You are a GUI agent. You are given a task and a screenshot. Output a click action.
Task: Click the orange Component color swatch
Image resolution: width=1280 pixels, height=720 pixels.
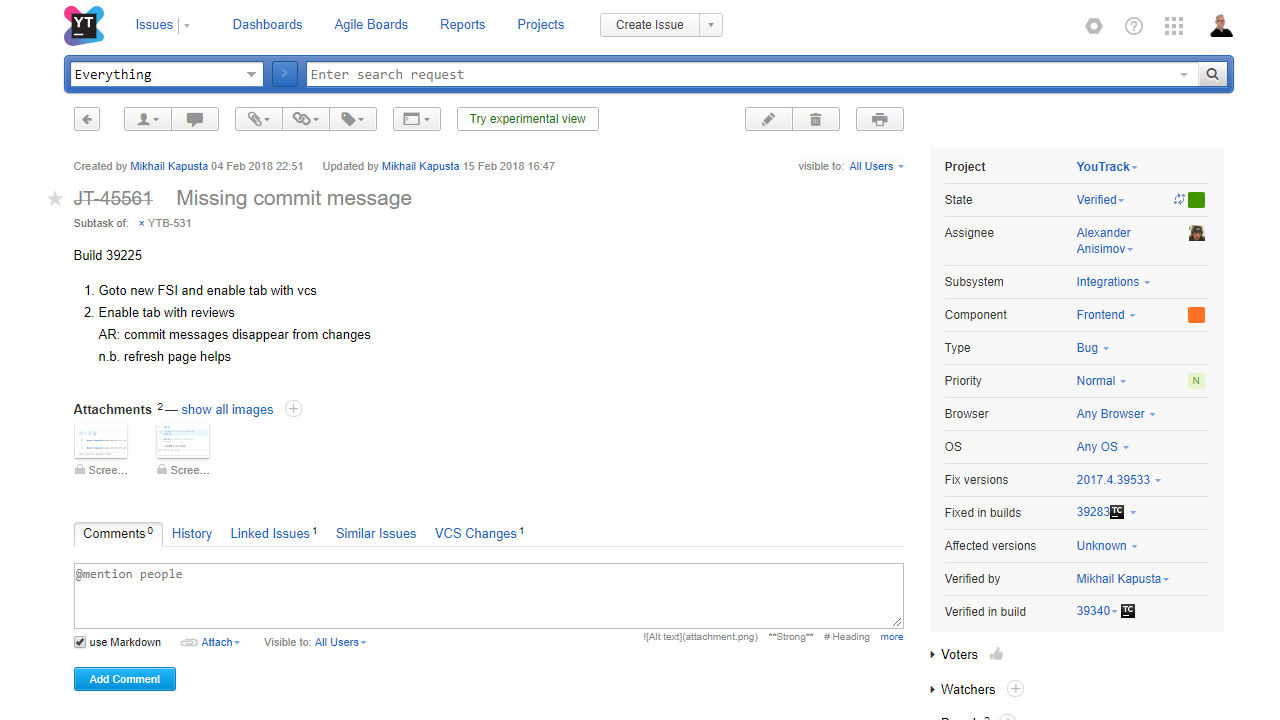coord(1197,315)
